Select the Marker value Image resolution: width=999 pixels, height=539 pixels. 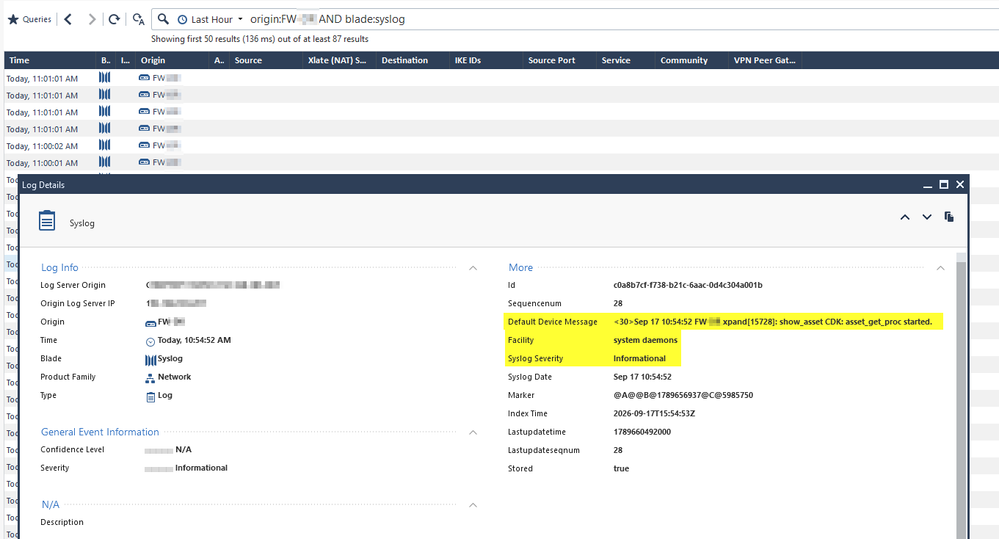click(x=683, y=395)
